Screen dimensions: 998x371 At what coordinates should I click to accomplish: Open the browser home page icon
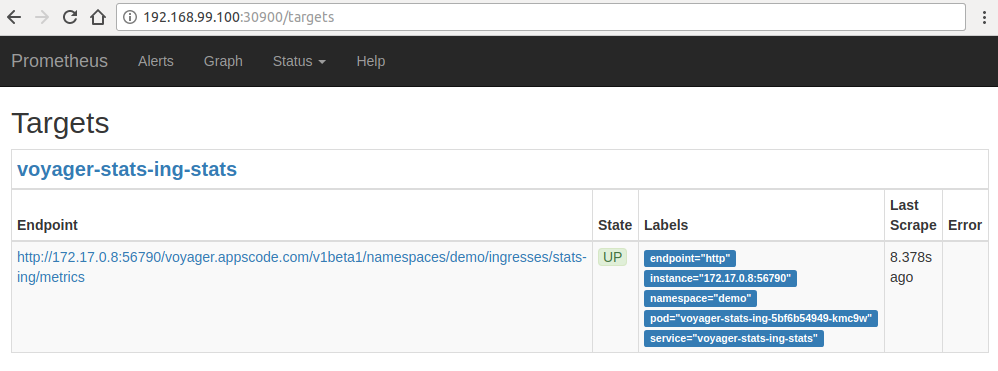[x=97, y=17]
